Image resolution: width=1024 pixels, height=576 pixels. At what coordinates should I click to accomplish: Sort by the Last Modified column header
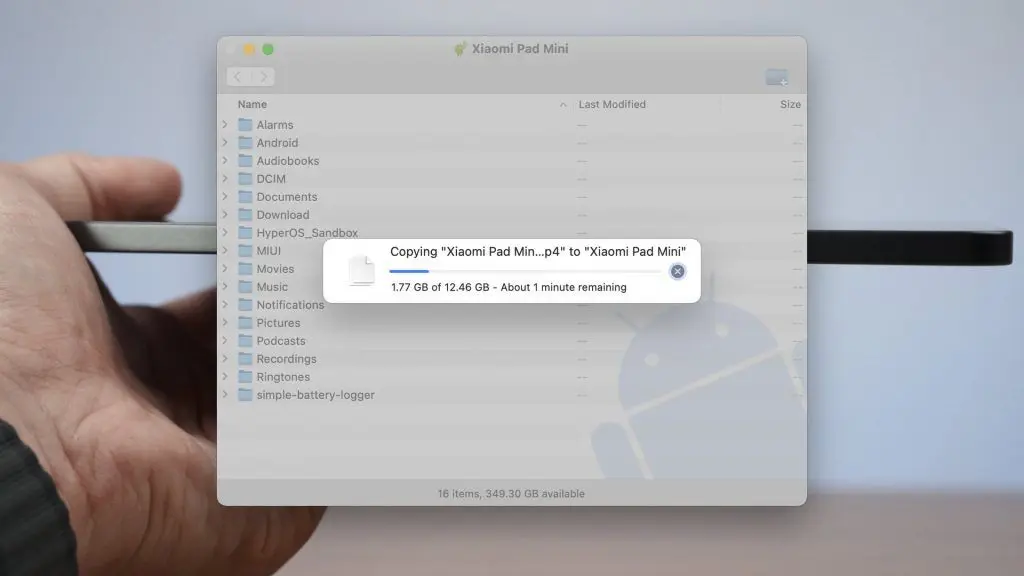coord(612,104)
